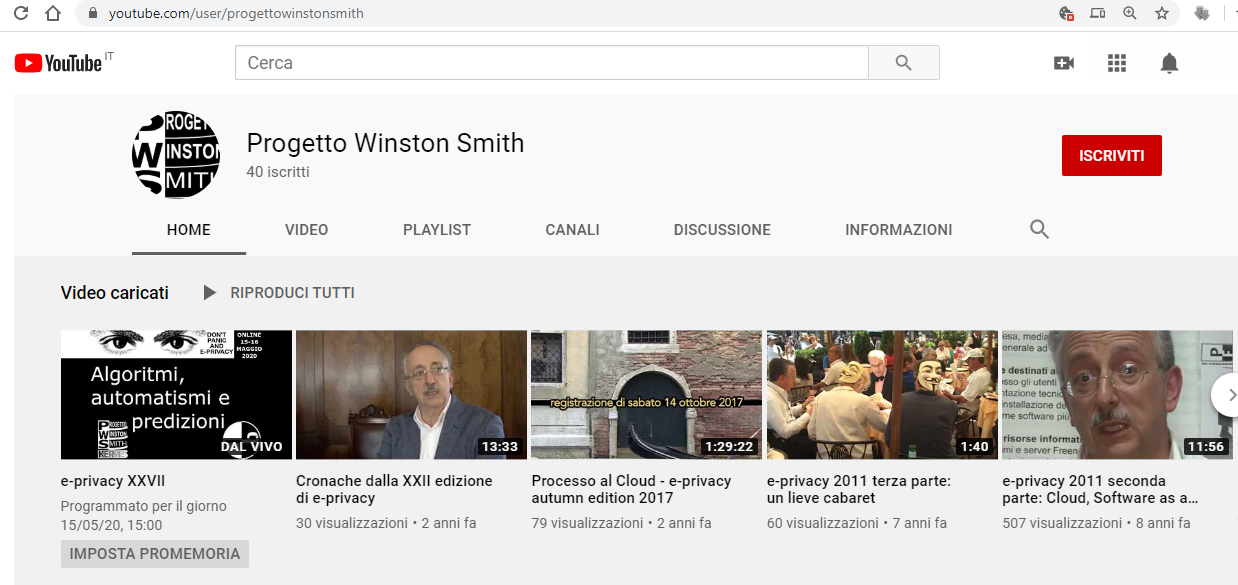Open the notifications bell icon
The width and height of the screenshot is (1238, 585).
[1169, 63]
